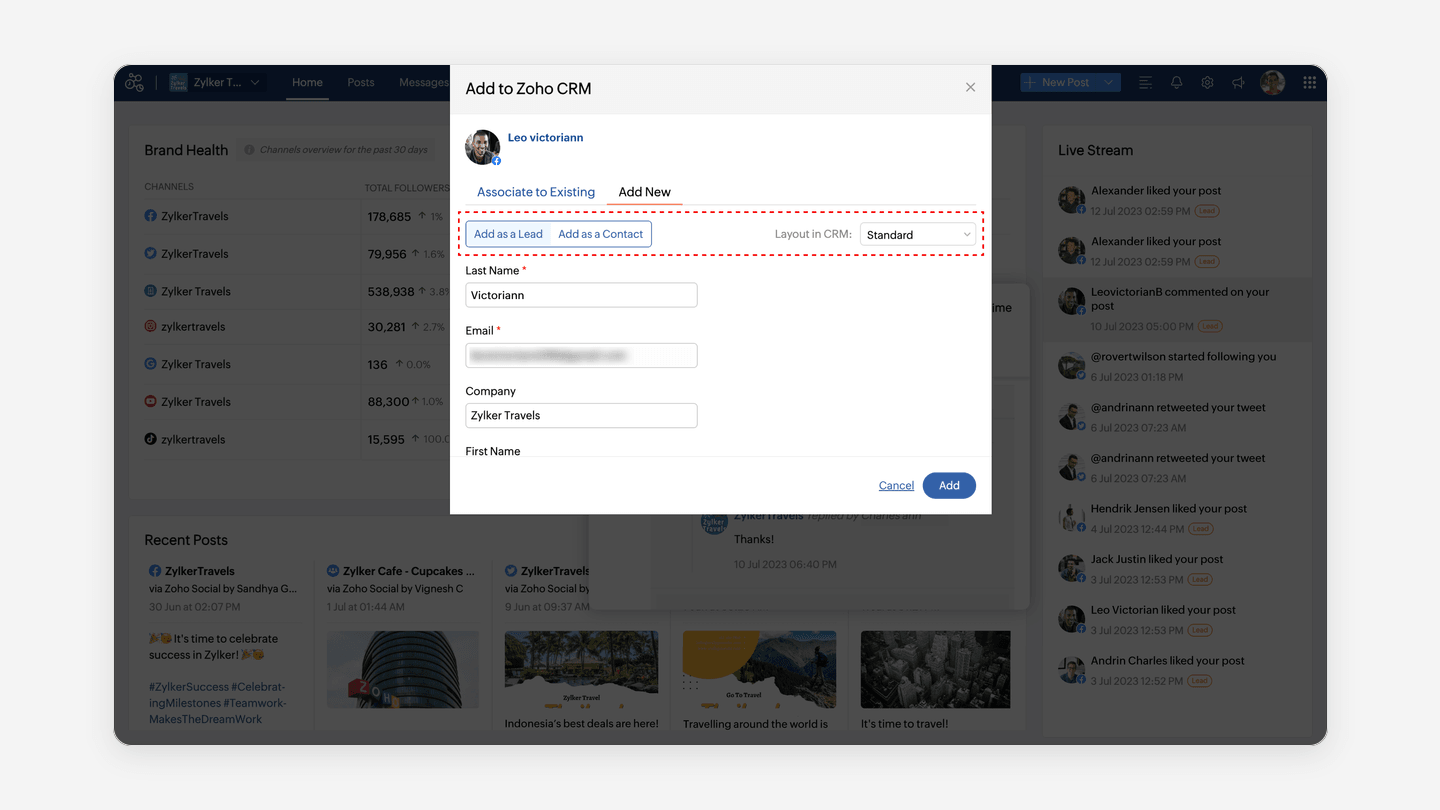Open the user profile avatar
Image resolution: width=1440 pixels, height=810 pixels.
[x=1272, y=83]
